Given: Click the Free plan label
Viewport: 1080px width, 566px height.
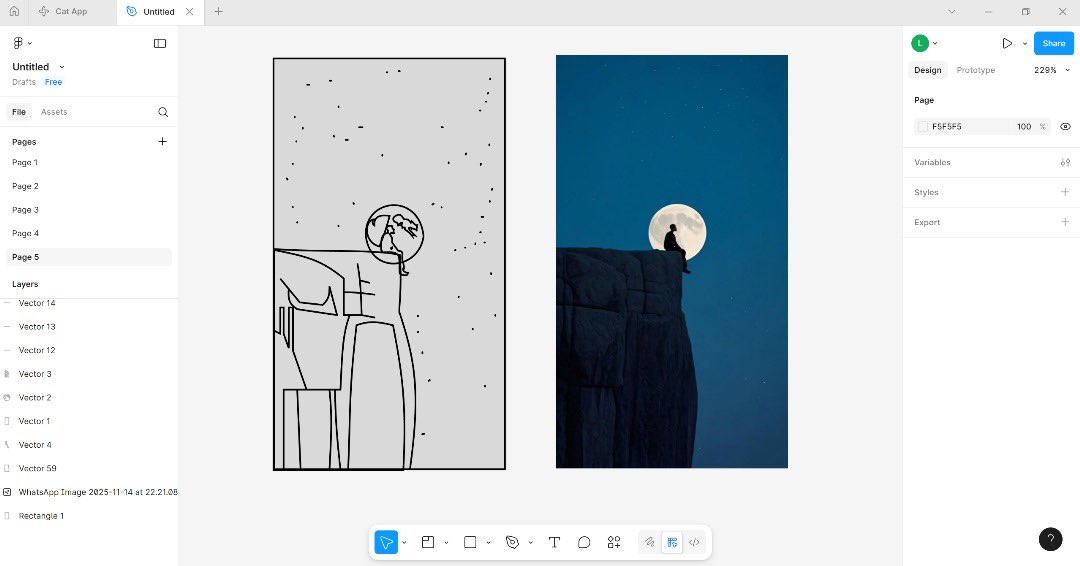Looking at the screenshot, I should (53, 82).
